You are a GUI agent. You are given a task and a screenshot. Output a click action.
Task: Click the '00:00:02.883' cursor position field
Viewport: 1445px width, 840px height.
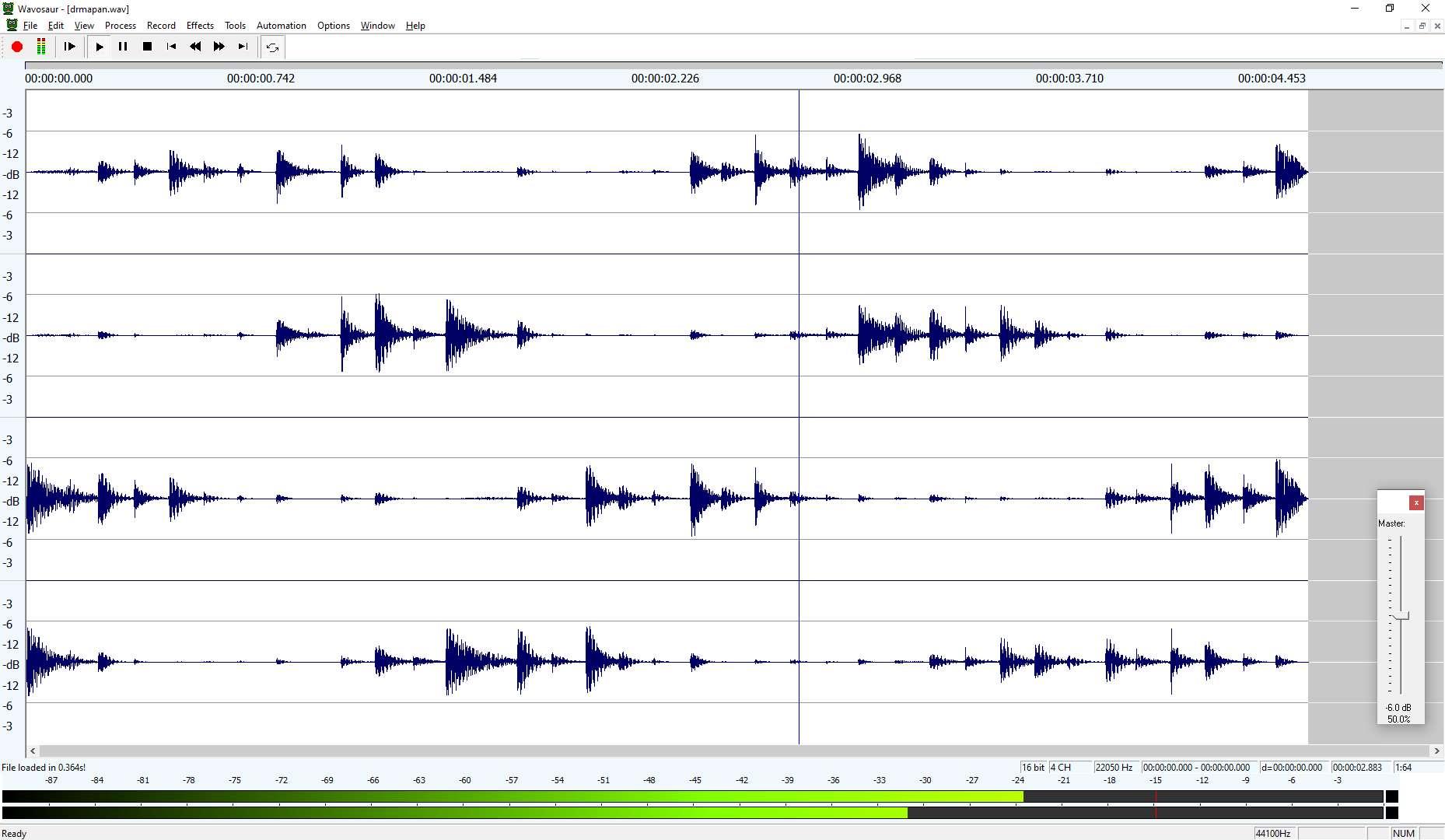pyautogui.click(x=1361, y=768)
